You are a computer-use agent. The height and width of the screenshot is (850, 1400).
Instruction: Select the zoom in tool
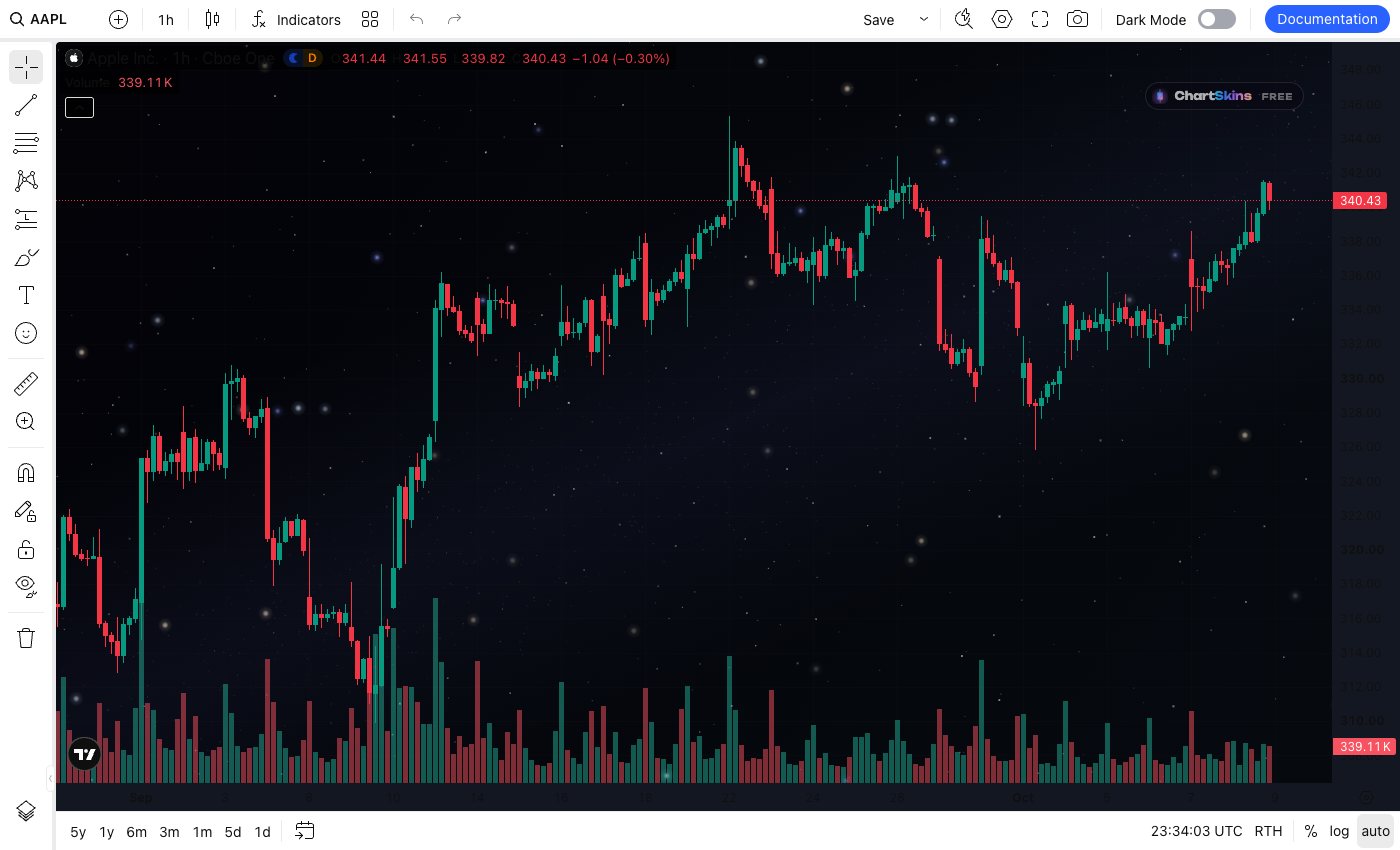tap(26, 422)
